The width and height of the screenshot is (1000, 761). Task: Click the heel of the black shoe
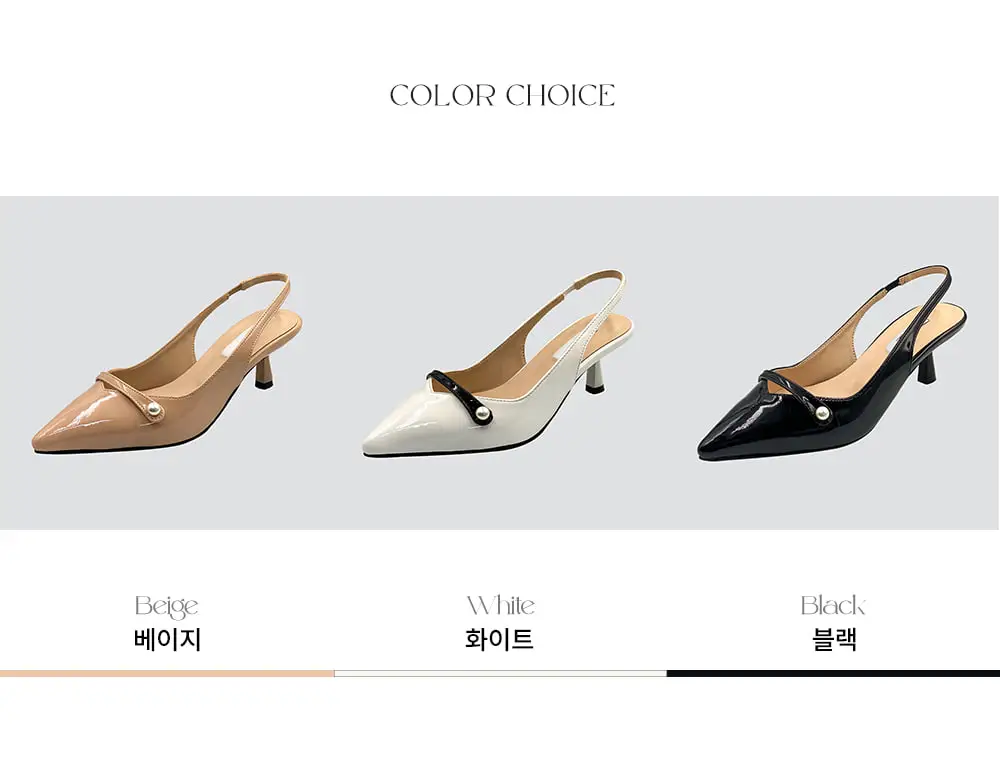click(928, 370)
